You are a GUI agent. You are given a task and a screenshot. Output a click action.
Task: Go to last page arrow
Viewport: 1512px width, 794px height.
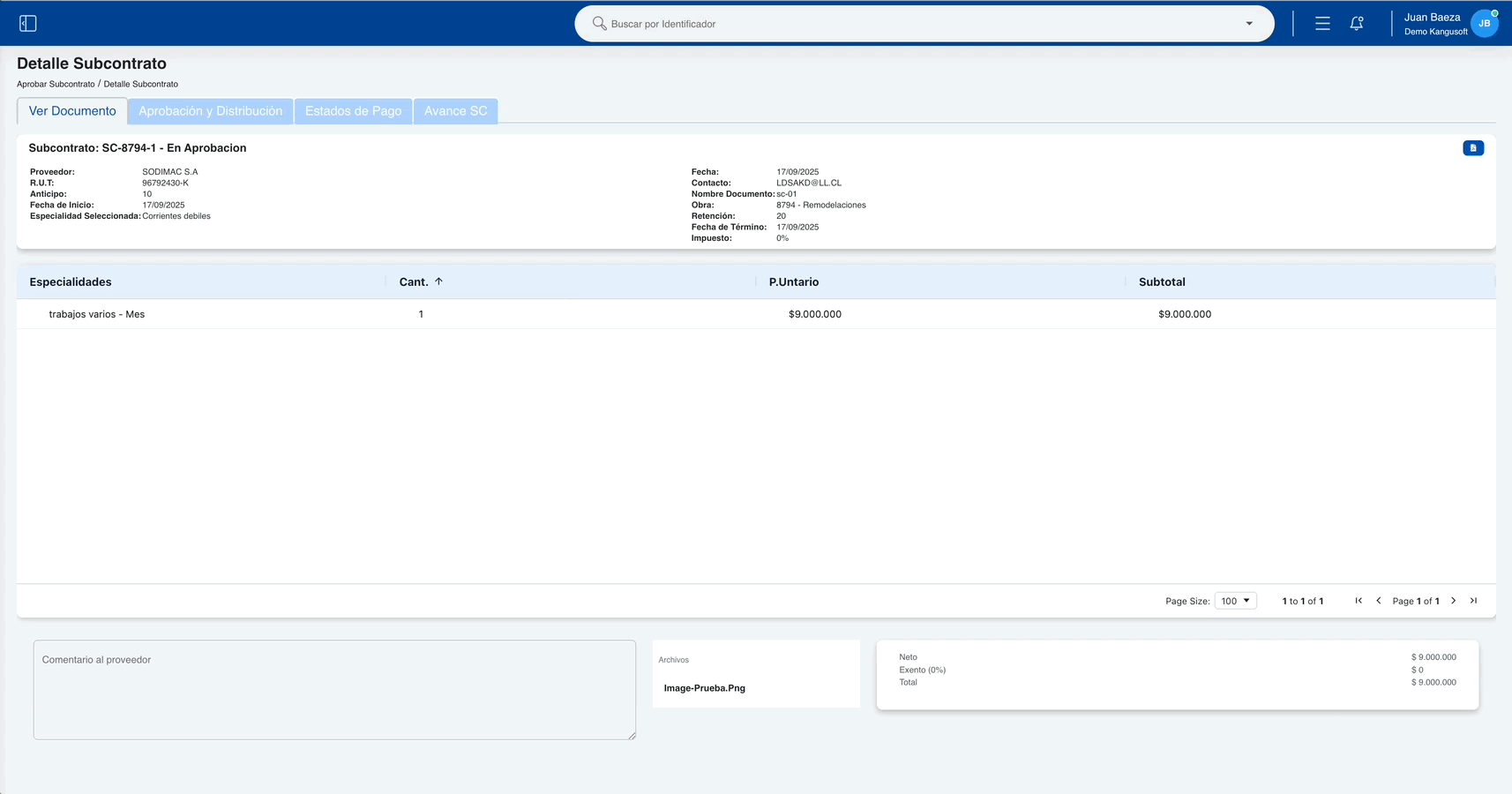tap(1473, 601)
